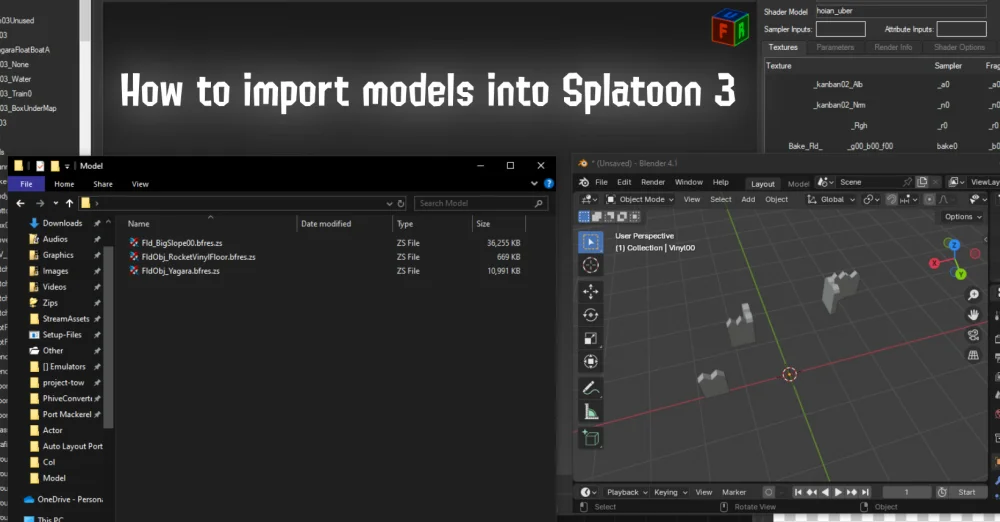Open the Explorer help icon
The width and height of the screenshot is (1000, 522).
click(x=548, y=184)
